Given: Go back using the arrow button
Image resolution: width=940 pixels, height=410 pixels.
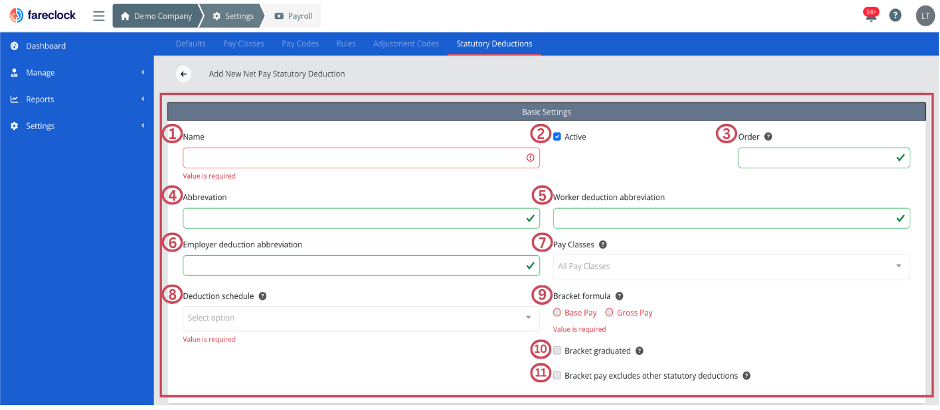Looking at the screenshot, I should click(x=183, y=74).
